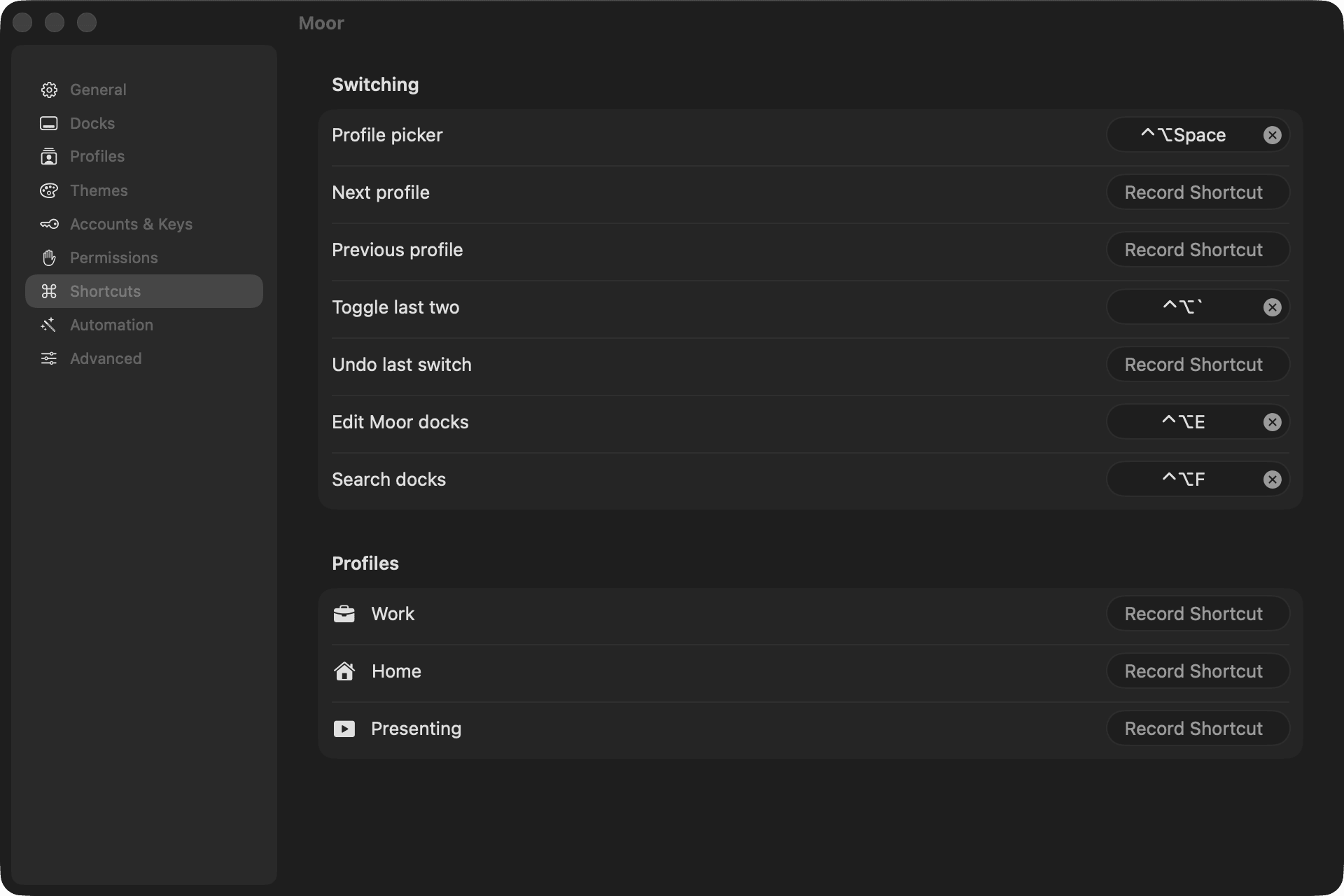The width and height of the screenshot is (1344, 896).
Task: Click the Advanced sliders icon
Action: tap(49, 358)
